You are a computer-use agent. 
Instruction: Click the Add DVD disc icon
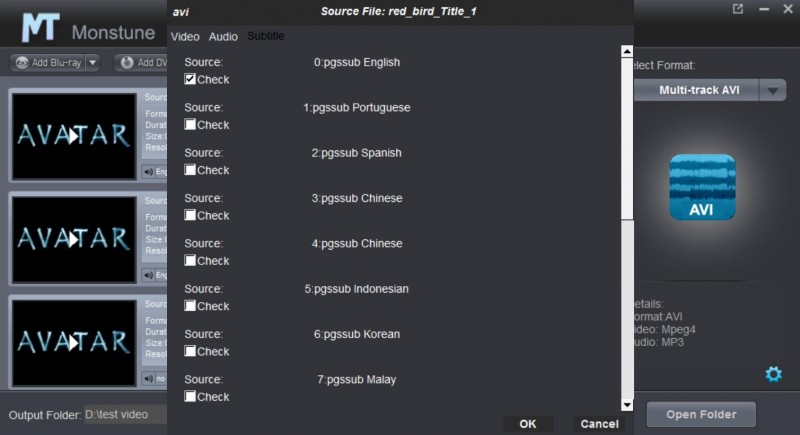(127, 63)
